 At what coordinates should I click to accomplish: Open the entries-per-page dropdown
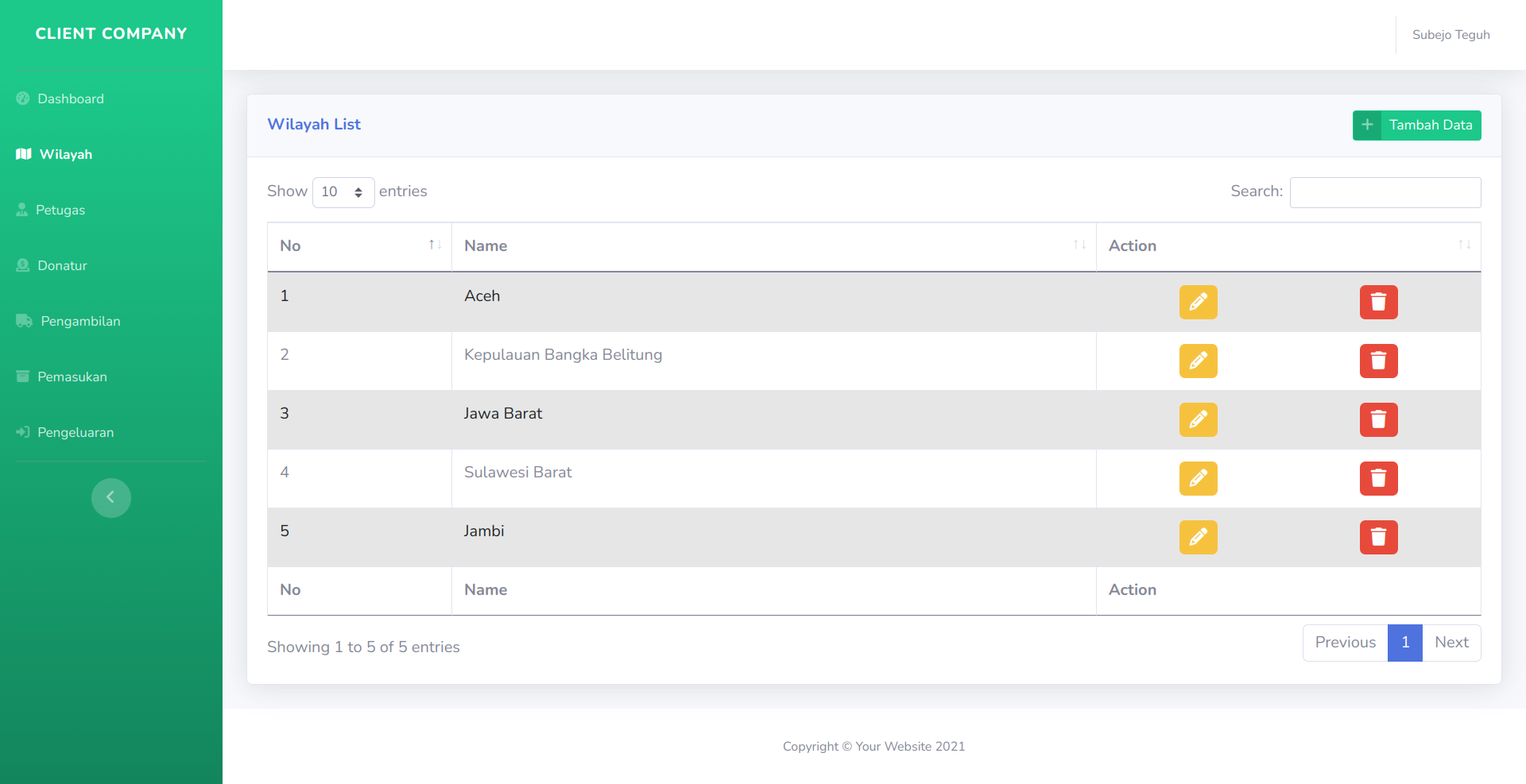click(x=343, y=192)
